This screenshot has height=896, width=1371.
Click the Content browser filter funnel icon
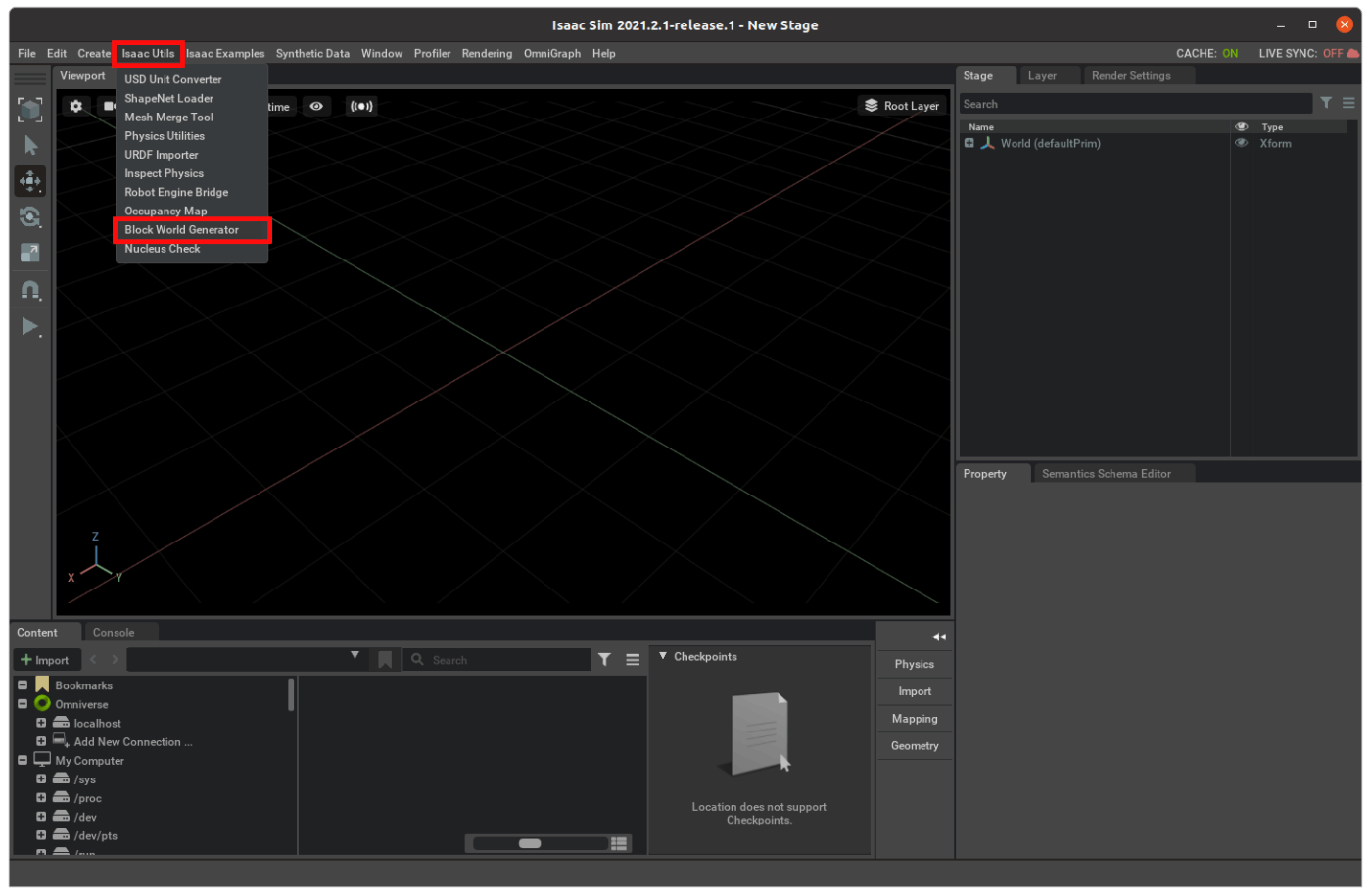click(605, 660)
